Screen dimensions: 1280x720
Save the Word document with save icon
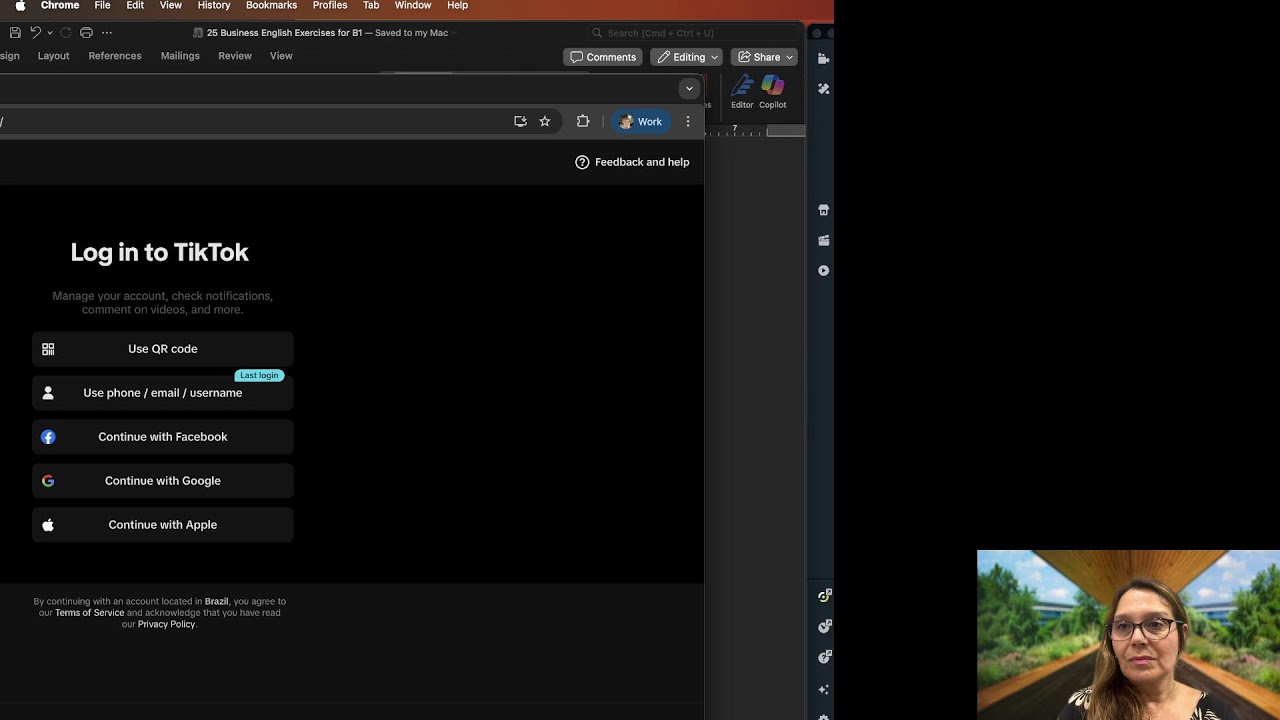pyautogui.click(x=15, y=33)
